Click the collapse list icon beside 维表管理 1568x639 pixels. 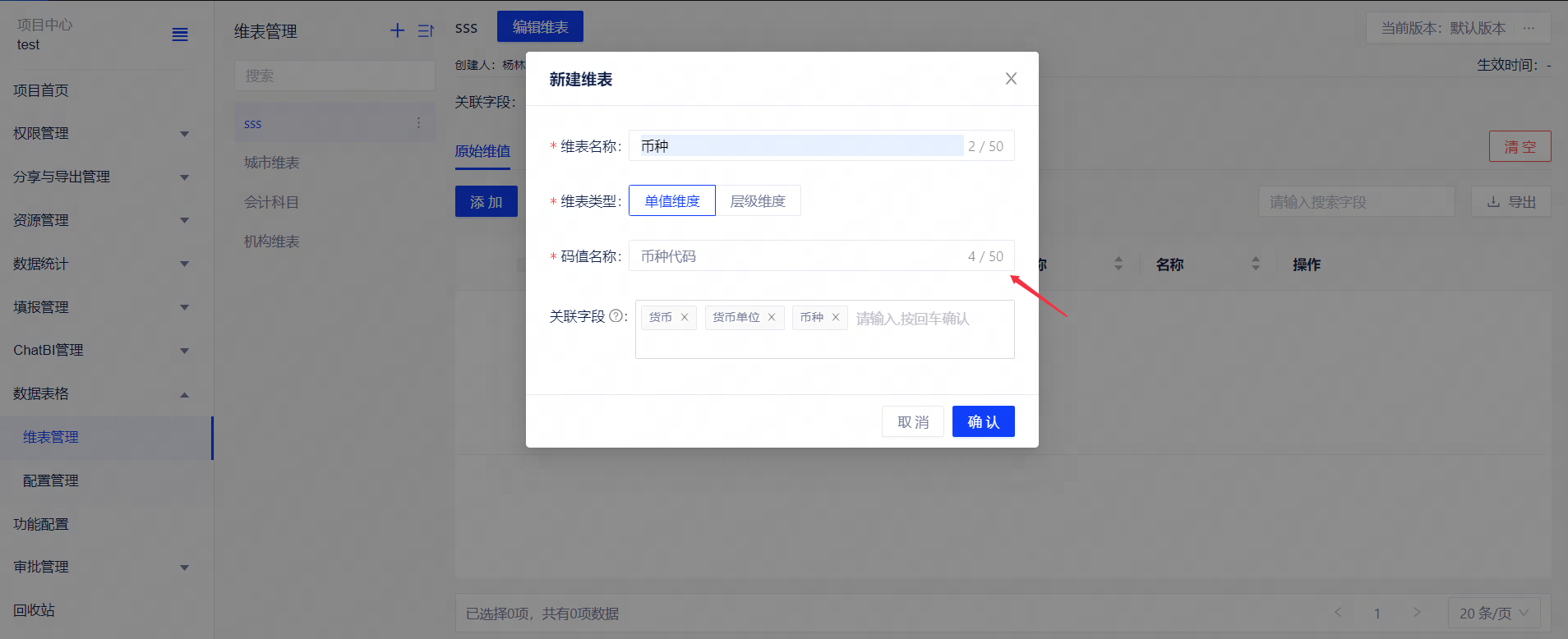coord(425,31)
